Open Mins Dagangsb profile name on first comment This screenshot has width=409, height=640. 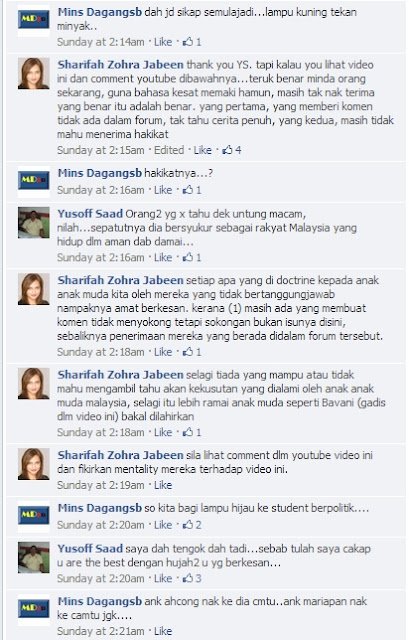(100, 12)
